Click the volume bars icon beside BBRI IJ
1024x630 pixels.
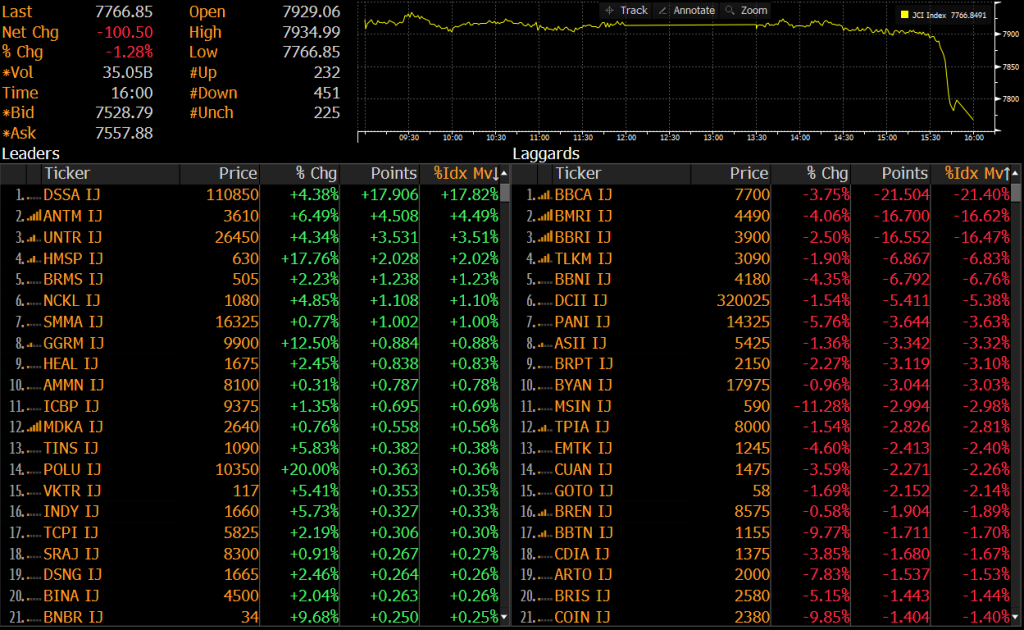coord(545,238)
